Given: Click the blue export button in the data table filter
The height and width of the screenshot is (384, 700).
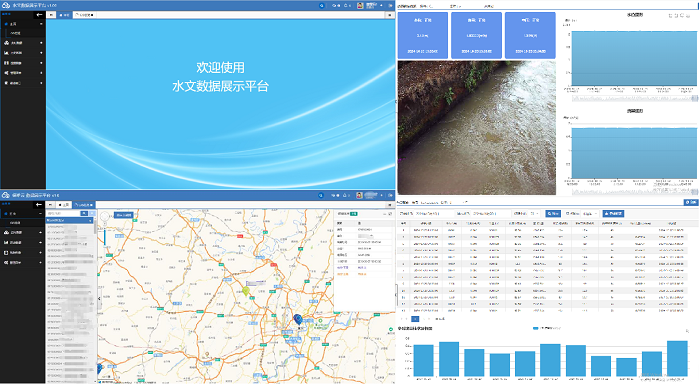Looking at the screenshot, I should (613, 214).
